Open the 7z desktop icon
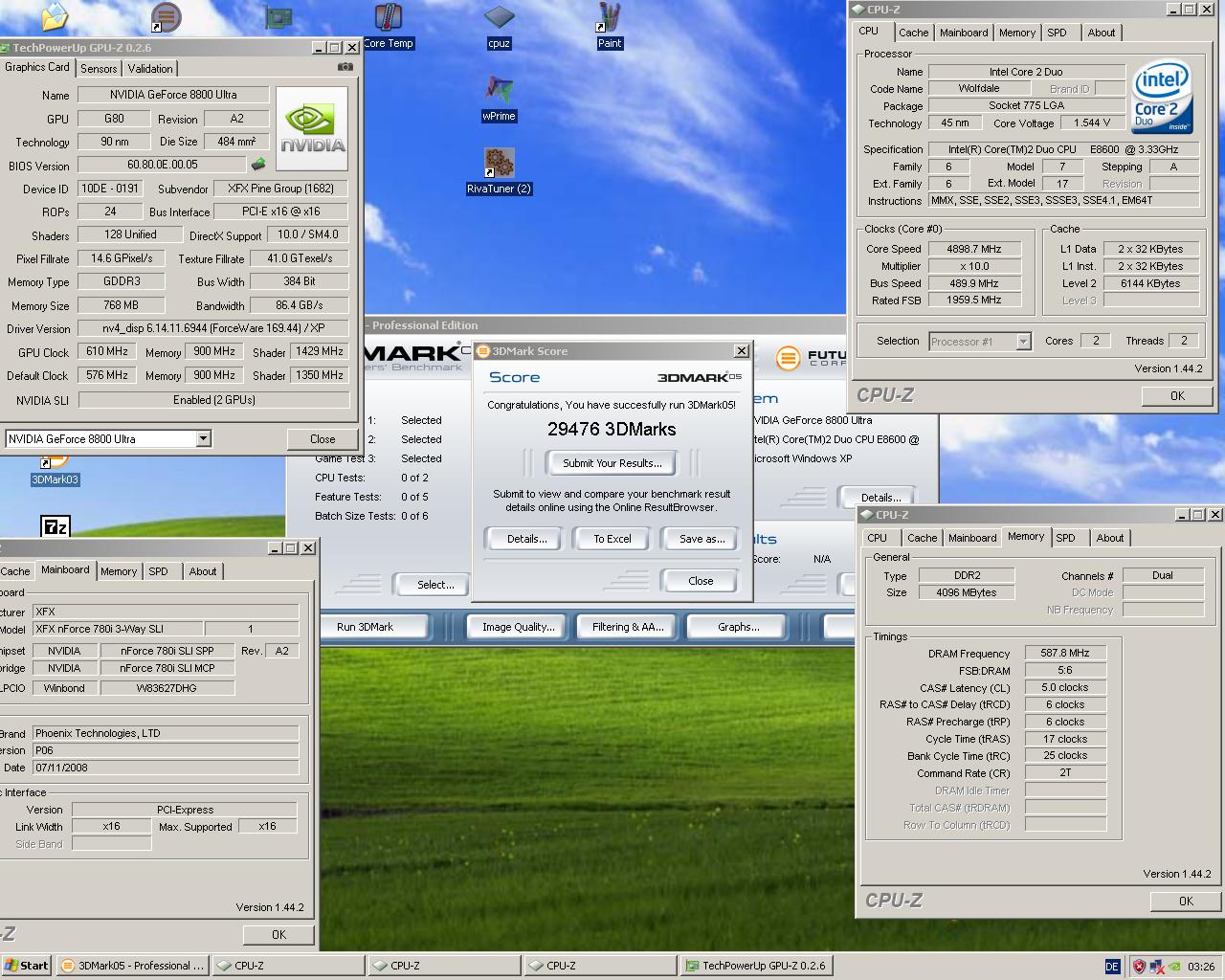 point(56,525)
